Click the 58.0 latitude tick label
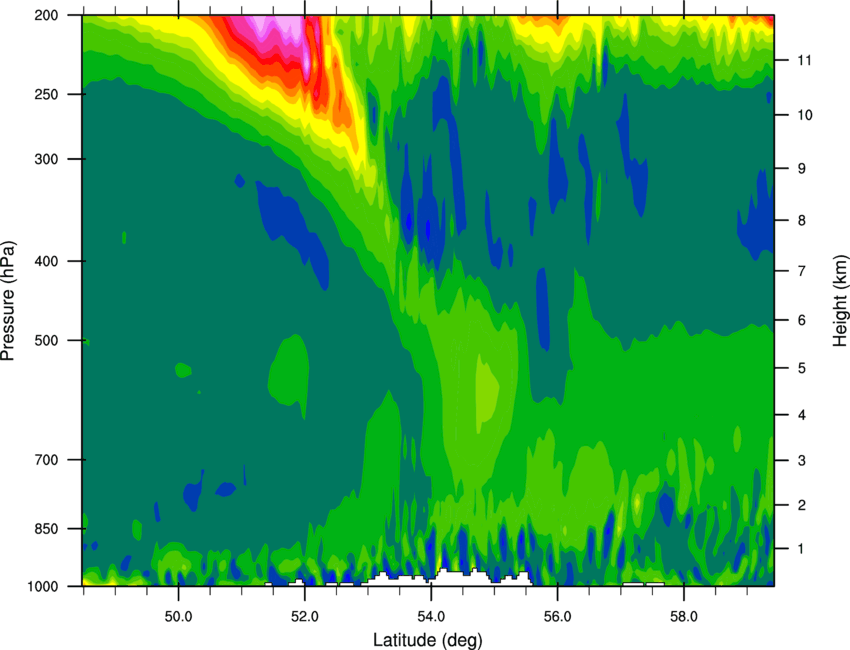Viewport: 850px width, 650px height. coord(684,617)
